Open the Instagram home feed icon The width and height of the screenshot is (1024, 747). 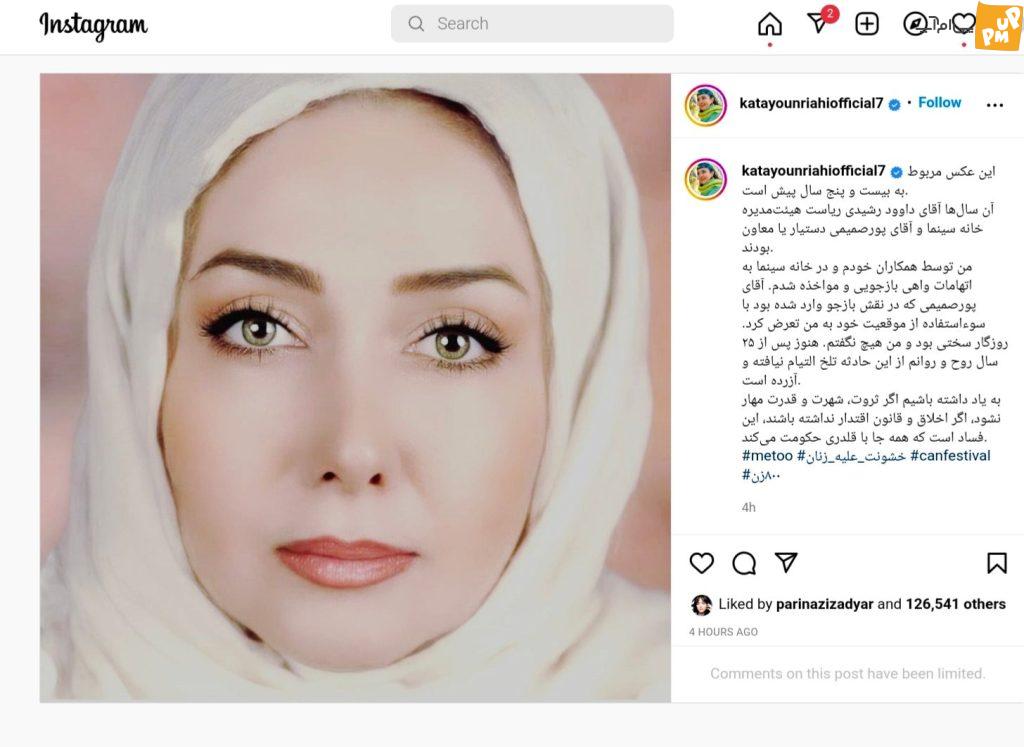pyautogui.click(x=770, y=24)
